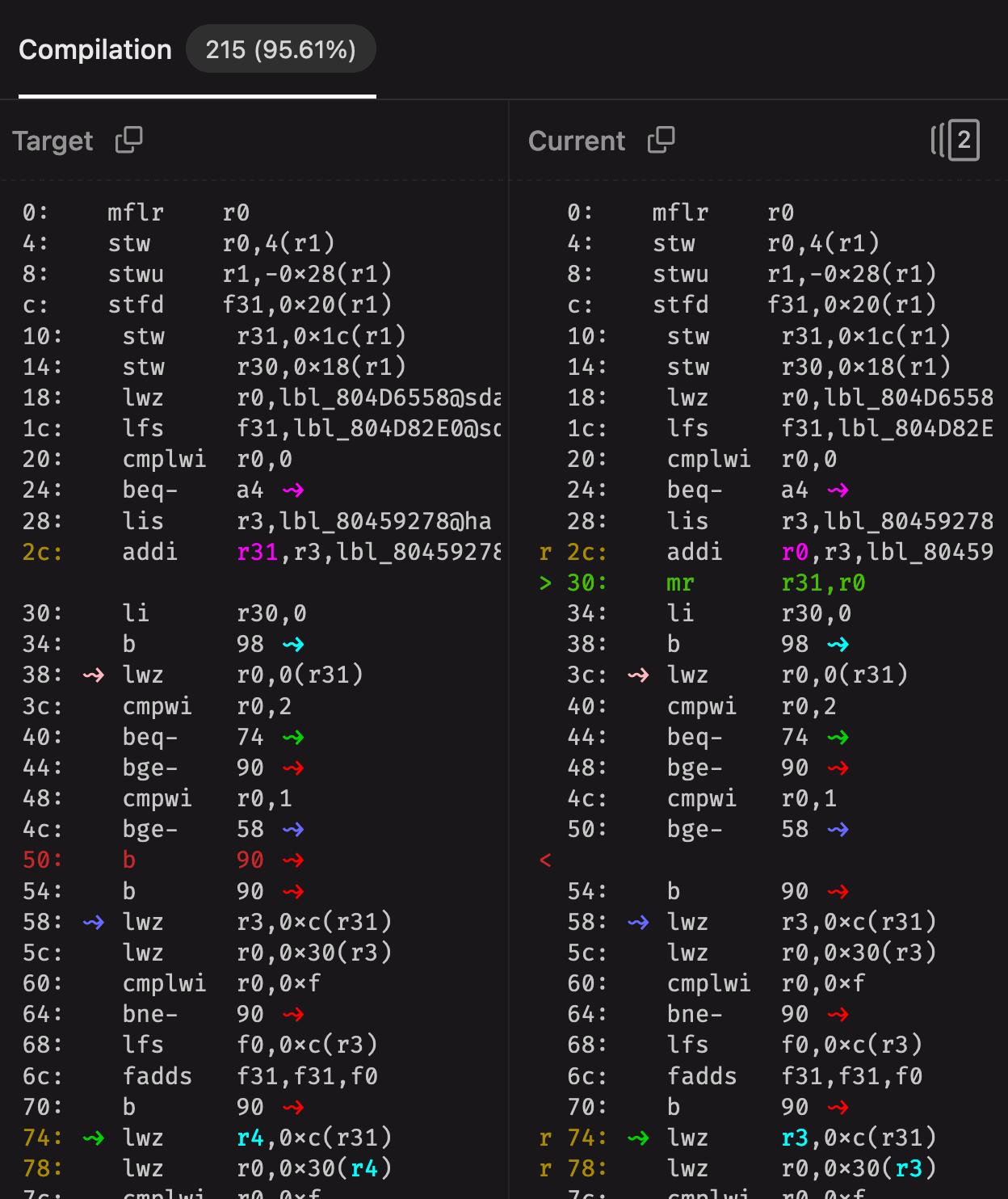
Task: Click the Current column header
Action: click(577, 141)
